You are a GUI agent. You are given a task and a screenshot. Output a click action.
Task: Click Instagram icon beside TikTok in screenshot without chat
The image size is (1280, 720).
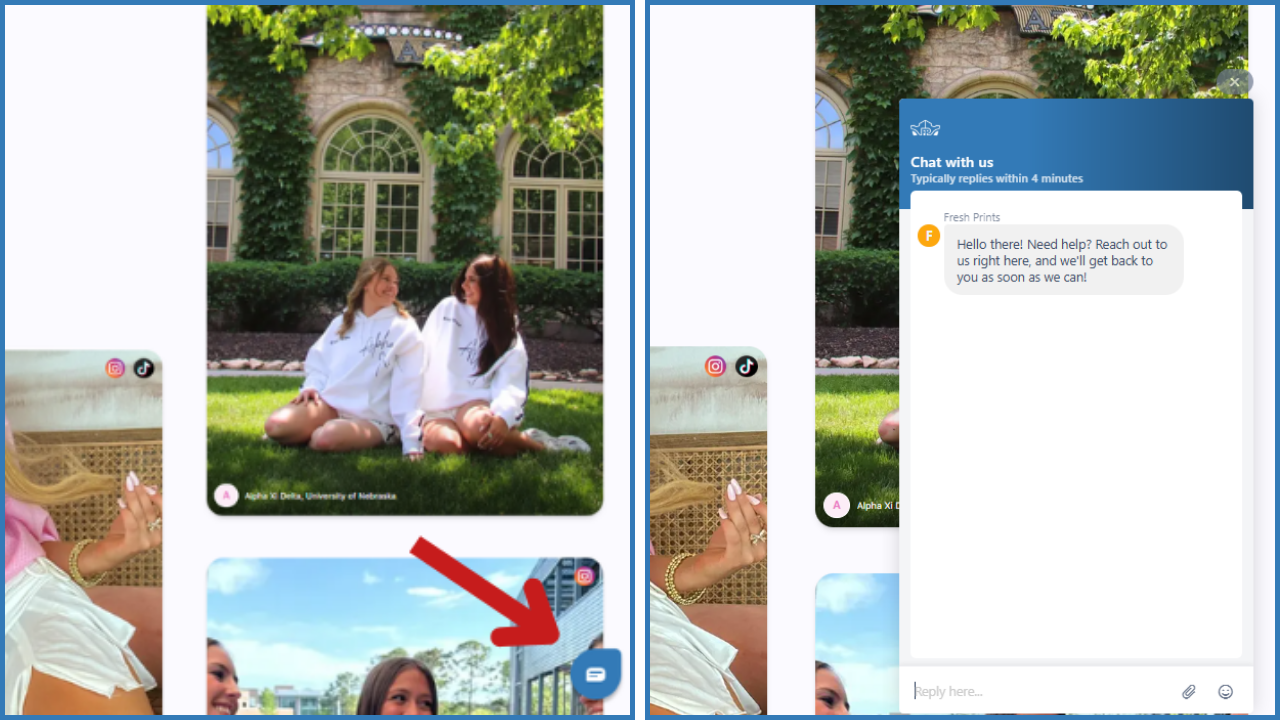point(115,368)
